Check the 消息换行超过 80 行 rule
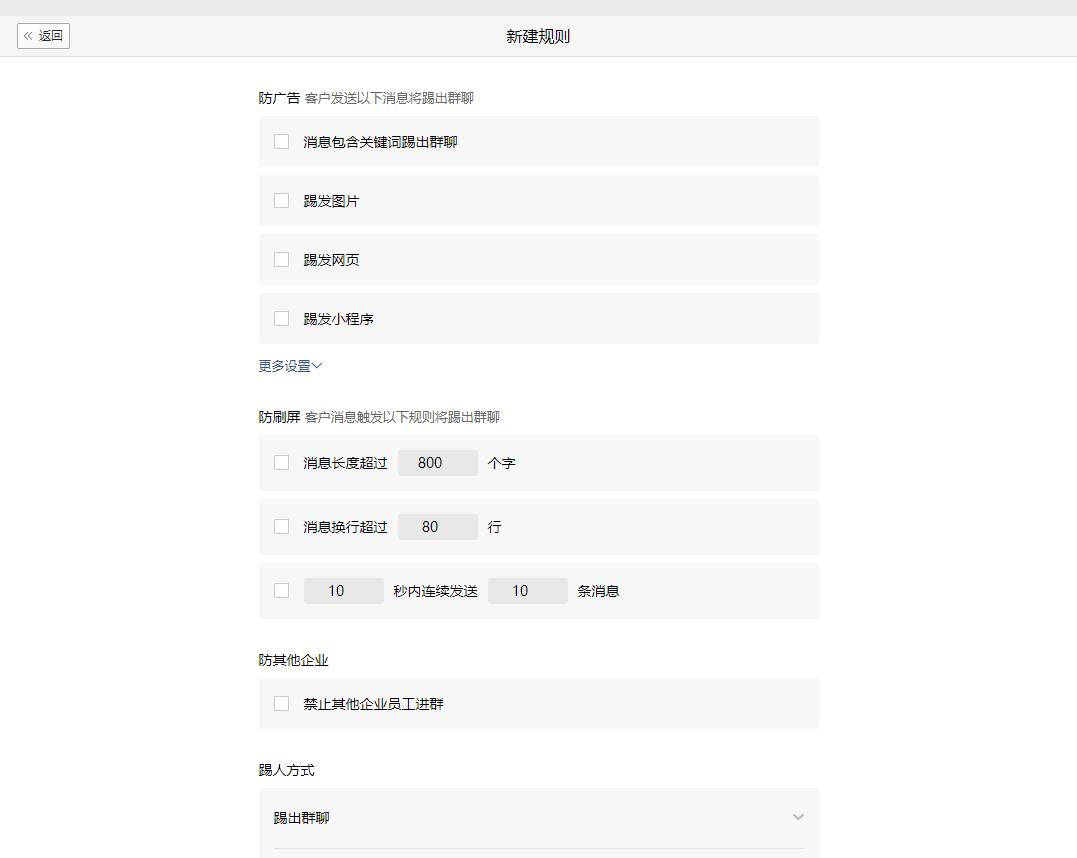Image resolution: width=1077 pixels, height=858 pixels. tap(281, 526)
